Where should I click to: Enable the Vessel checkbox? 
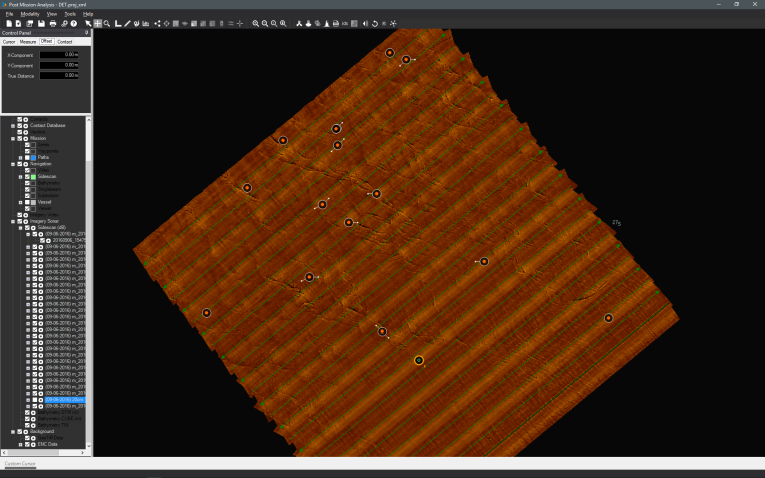[27, 202]
